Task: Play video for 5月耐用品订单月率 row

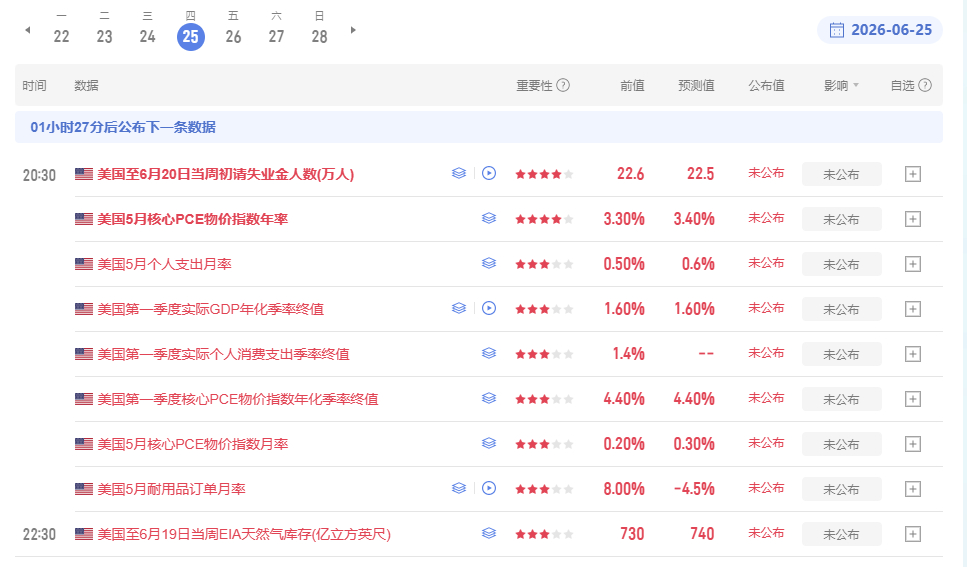Action: 489,489
